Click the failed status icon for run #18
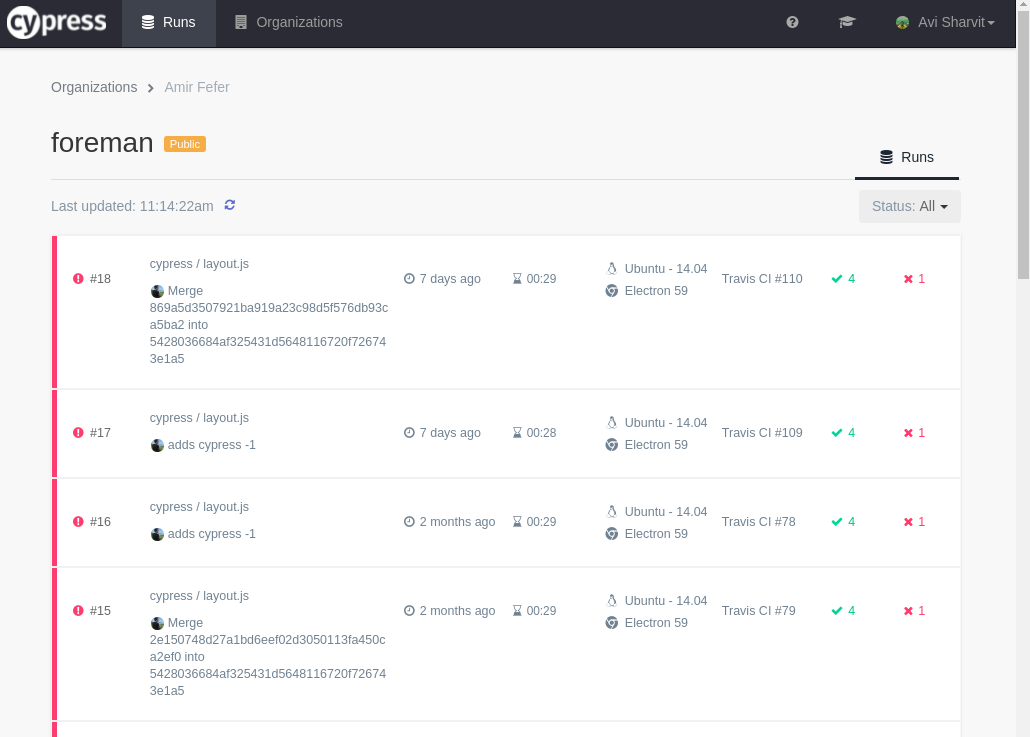This screenshot has width=1030, height=737. pos(78,279)
